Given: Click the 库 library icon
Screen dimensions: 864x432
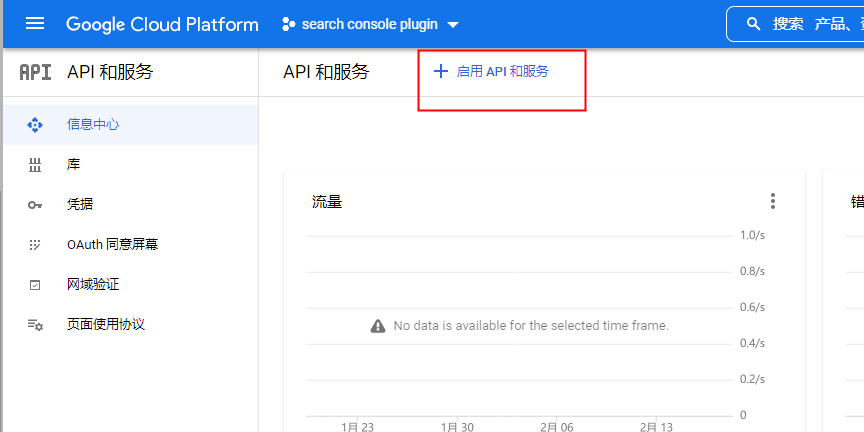Looking at the screenshot, I should (x=35, y=165).
